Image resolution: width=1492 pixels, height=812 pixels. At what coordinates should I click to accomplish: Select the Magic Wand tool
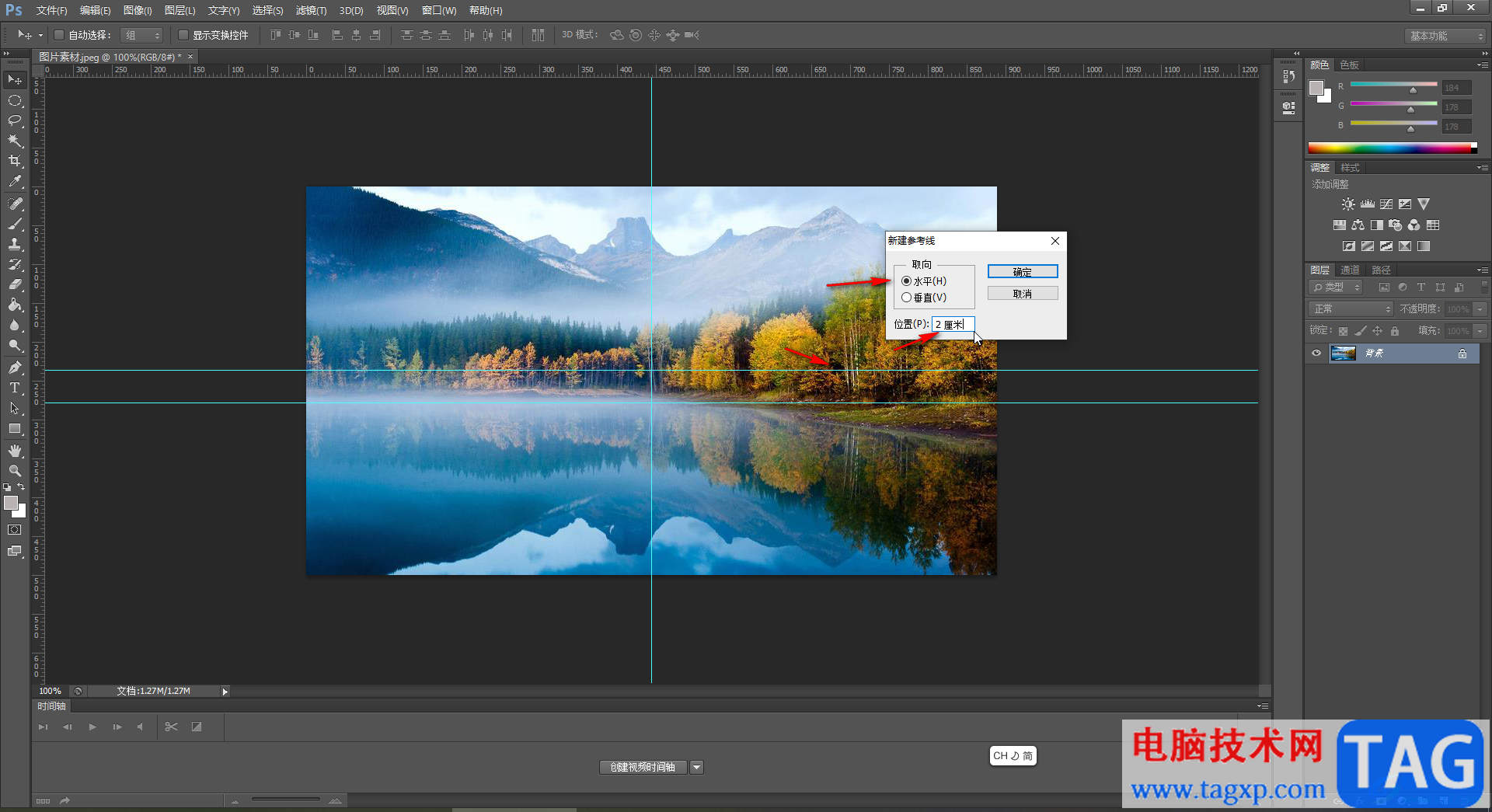15,141
